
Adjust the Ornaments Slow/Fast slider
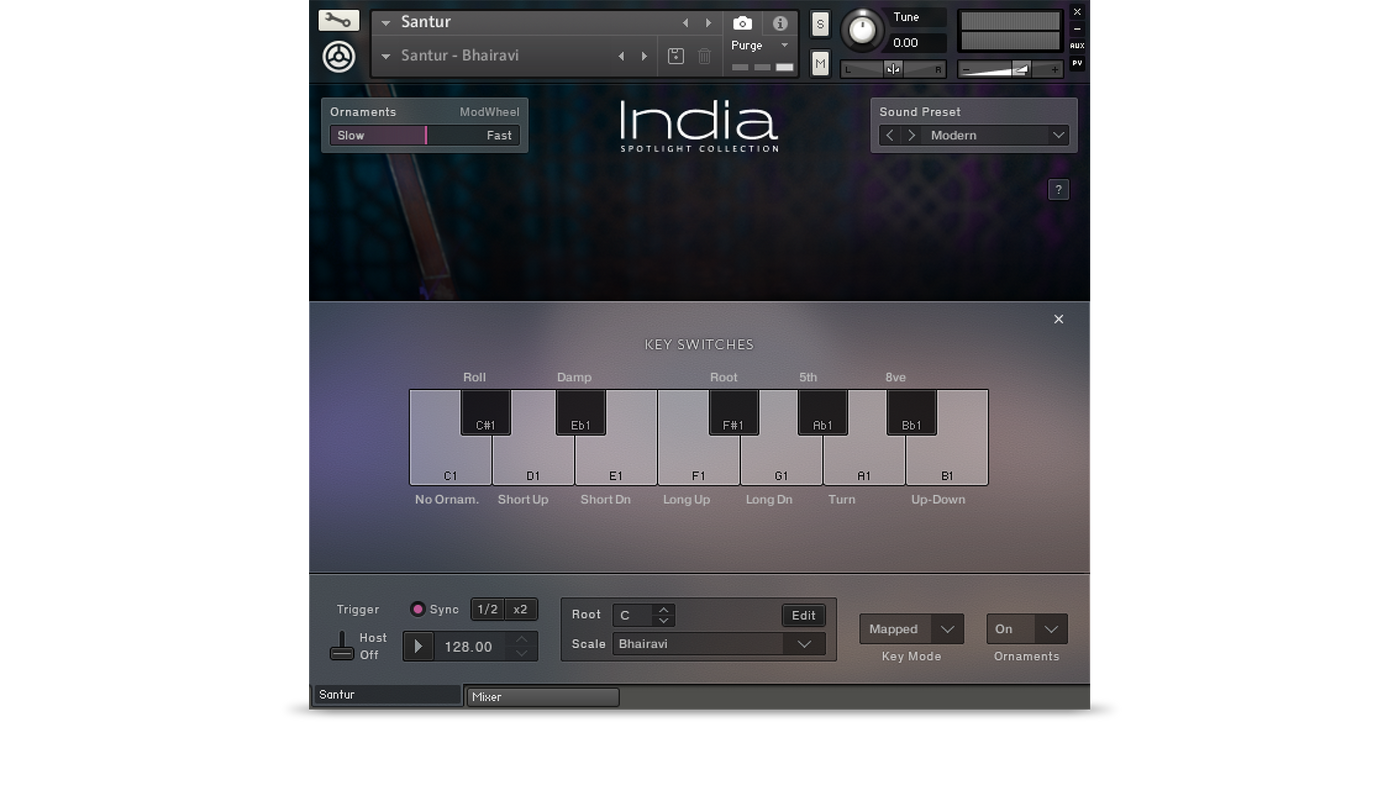coord(425,135)
